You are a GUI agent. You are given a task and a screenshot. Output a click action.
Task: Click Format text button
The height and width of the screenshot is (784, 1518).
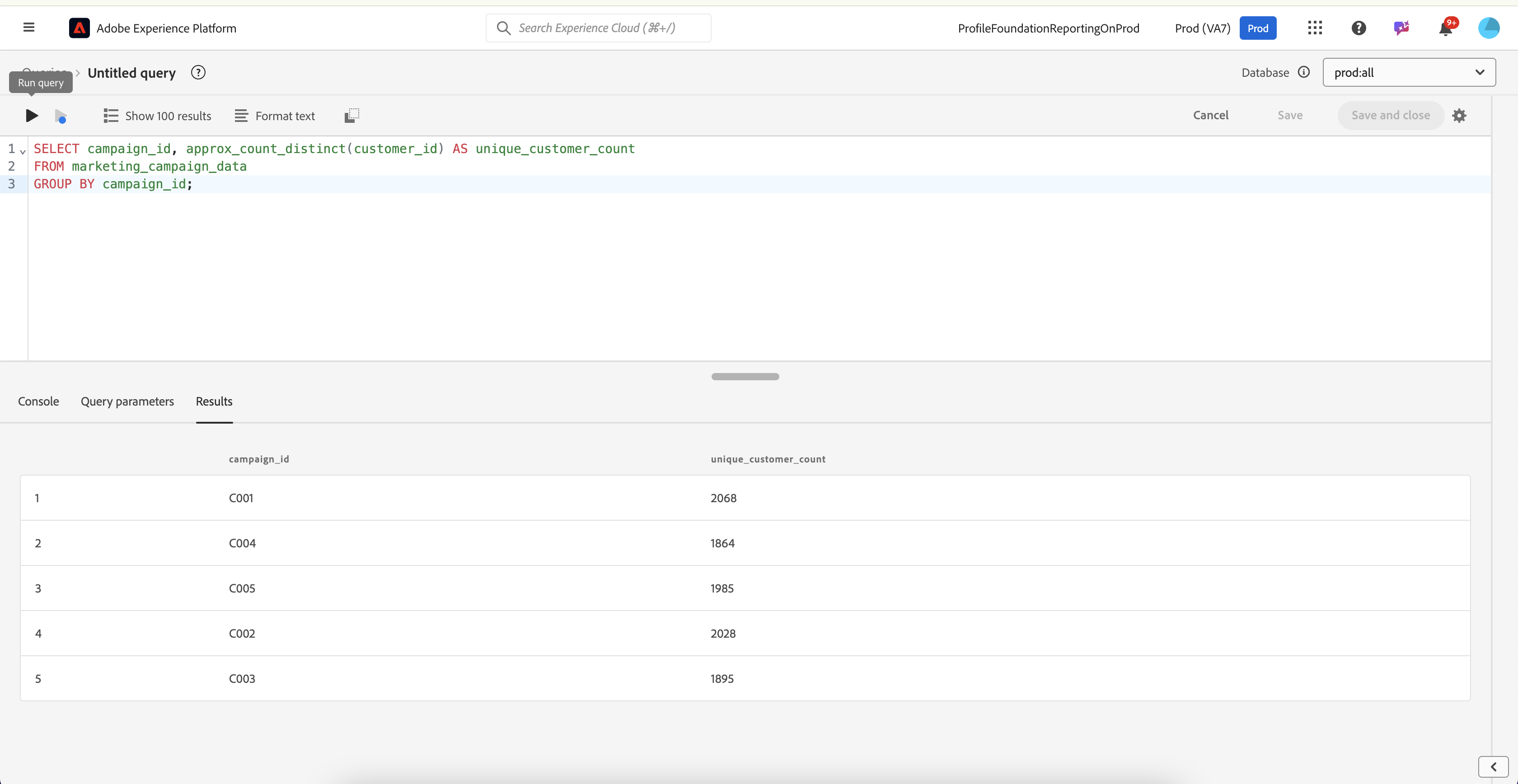point(275,116)
